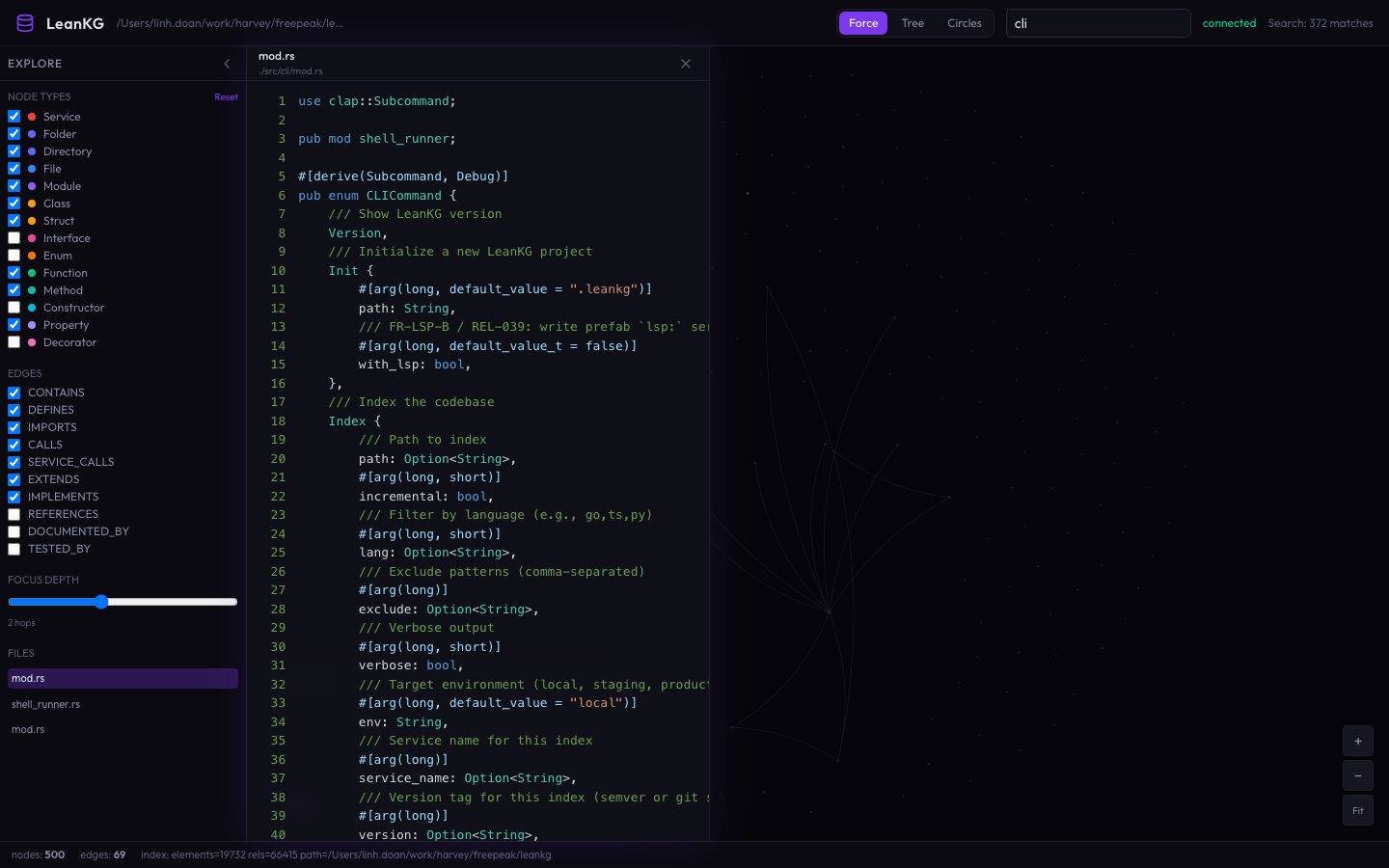Enable the DOCUMENTED_BY edge checkbox
1389x868 pixels.
click(14, 531)
